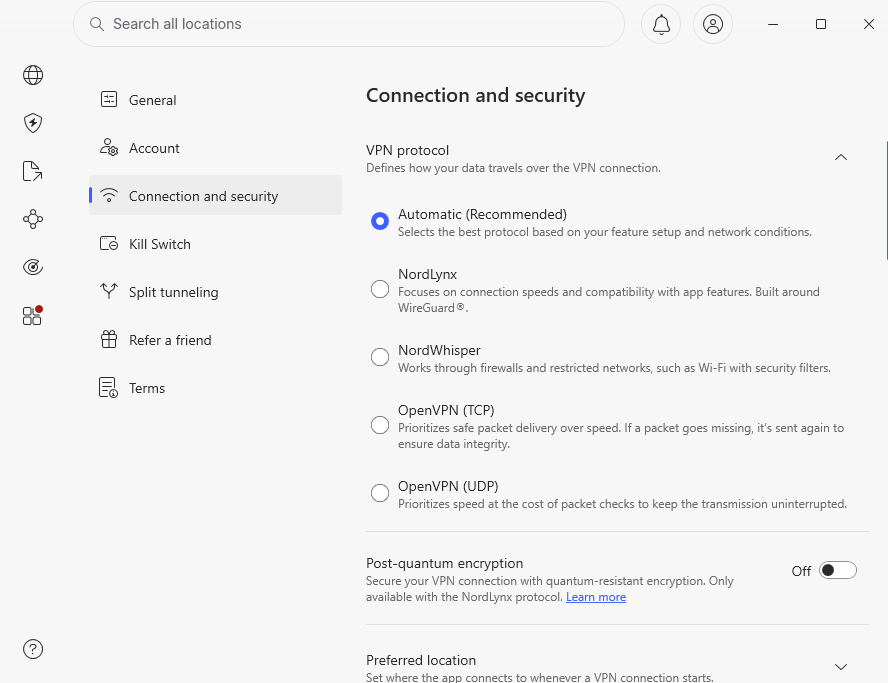Select the NordLynx protocol radio button
This screenshot has height=683, width=888.
click(380, 289)
